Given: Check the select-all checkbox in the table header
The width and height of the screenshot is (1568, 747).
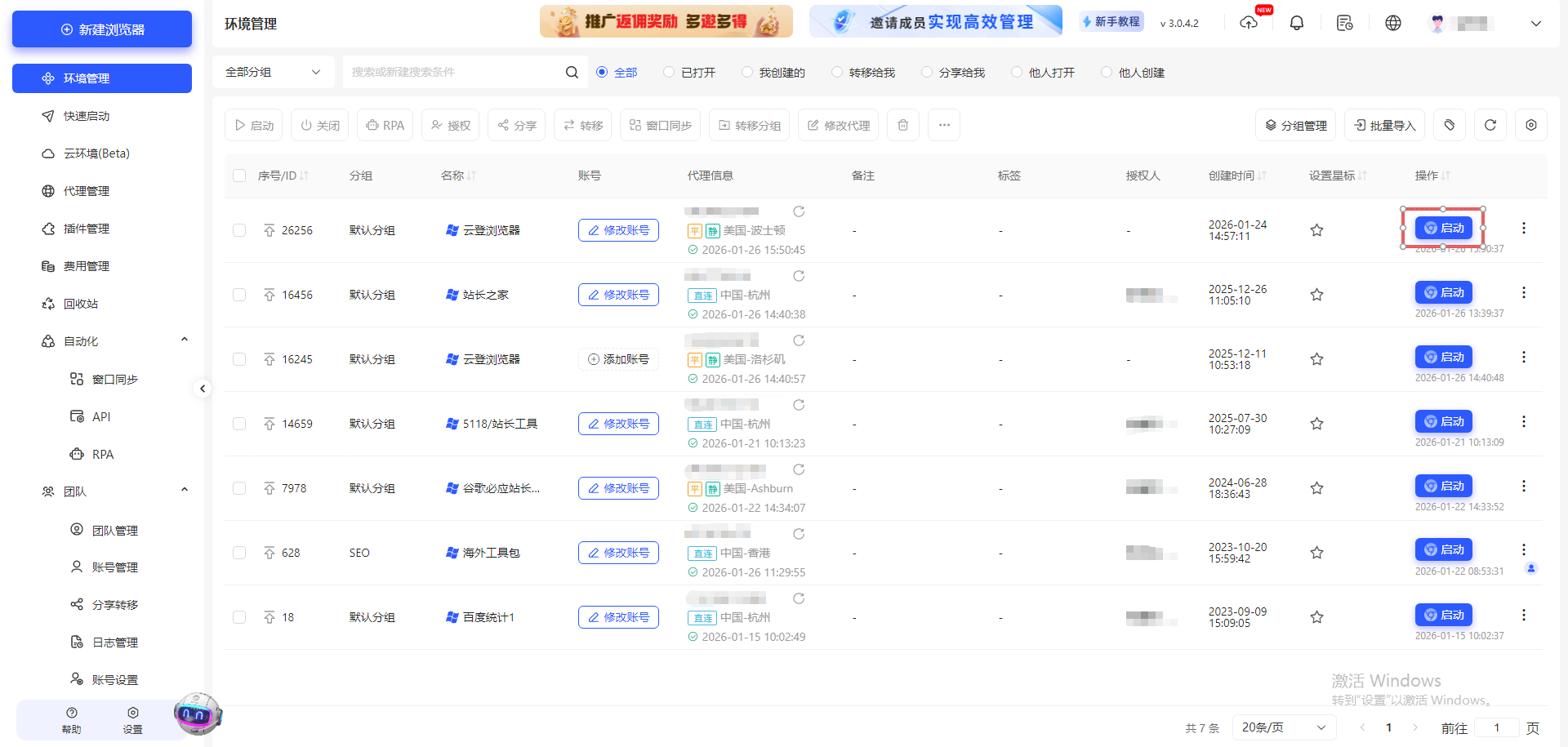Looking at the screenshot, I should [x=239, y=175].
